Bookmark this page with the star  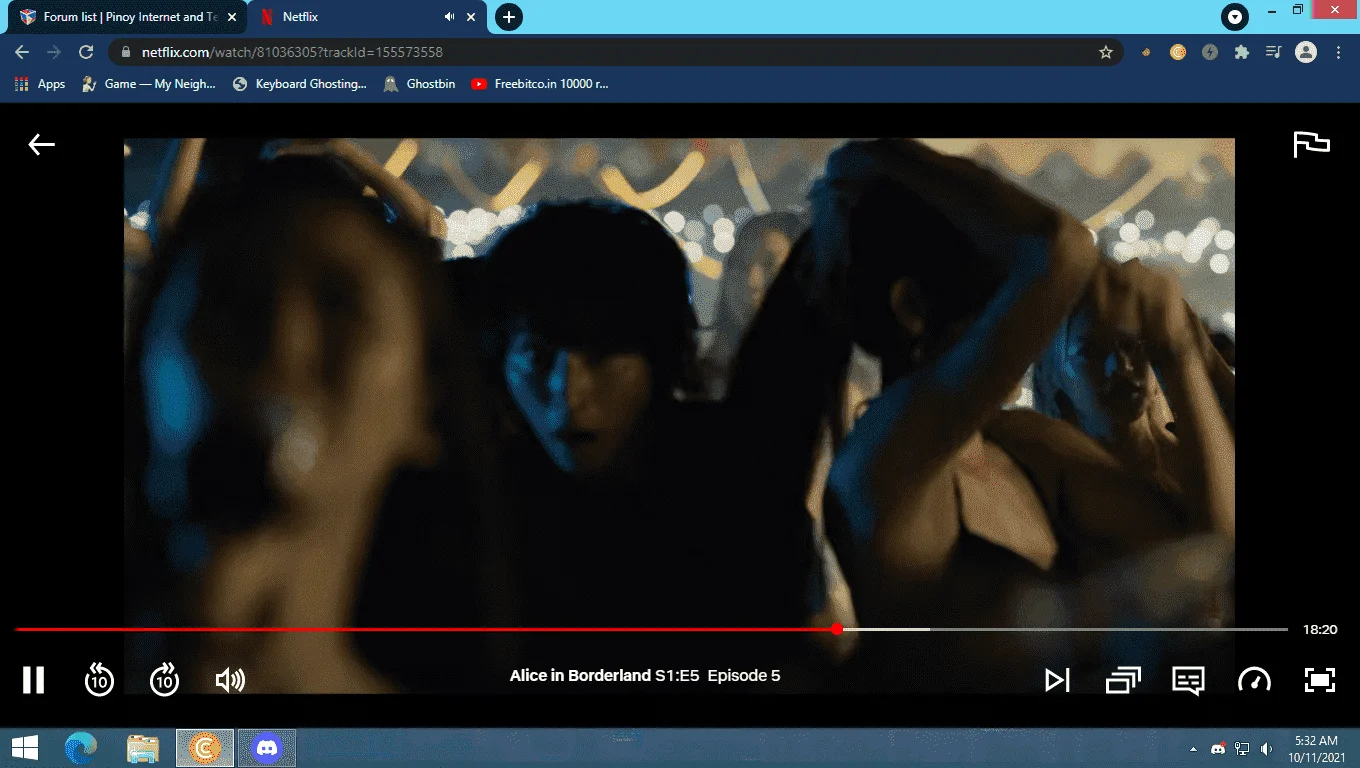[1106, 52]
